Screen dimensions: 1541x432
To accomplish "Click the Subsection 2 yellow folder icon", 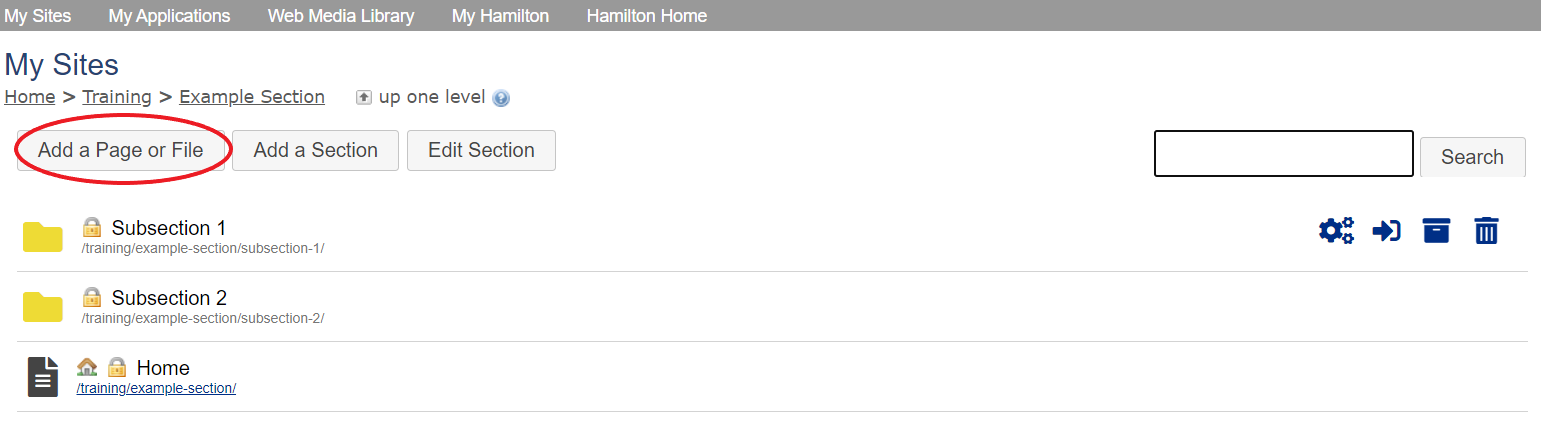I will pyautogui.click(x=43, y=307).
